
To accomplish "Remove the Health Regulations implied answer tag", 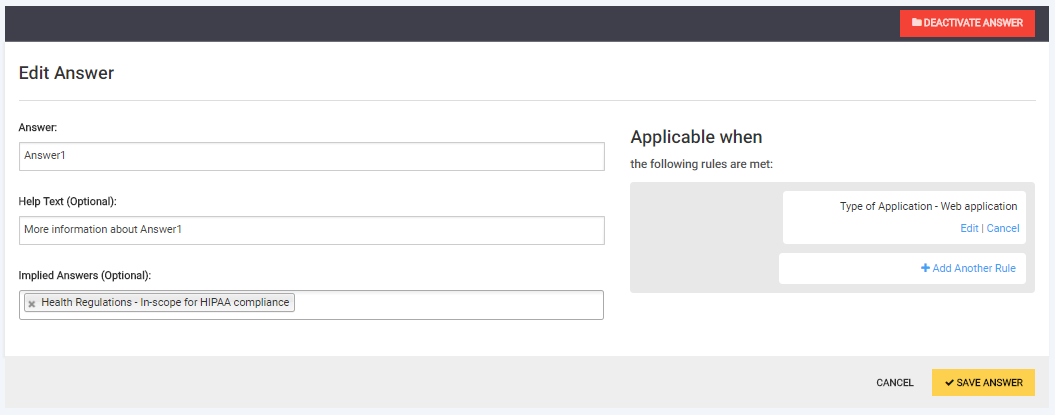I will [x=32, y=303].
